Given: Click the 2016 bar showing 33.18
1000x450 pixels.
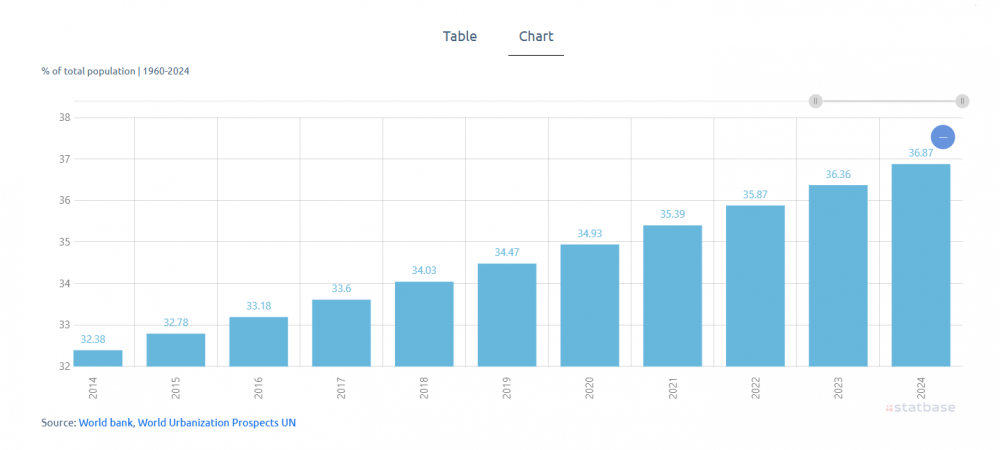Looking at the screenshot, I should tap(258, 341).
